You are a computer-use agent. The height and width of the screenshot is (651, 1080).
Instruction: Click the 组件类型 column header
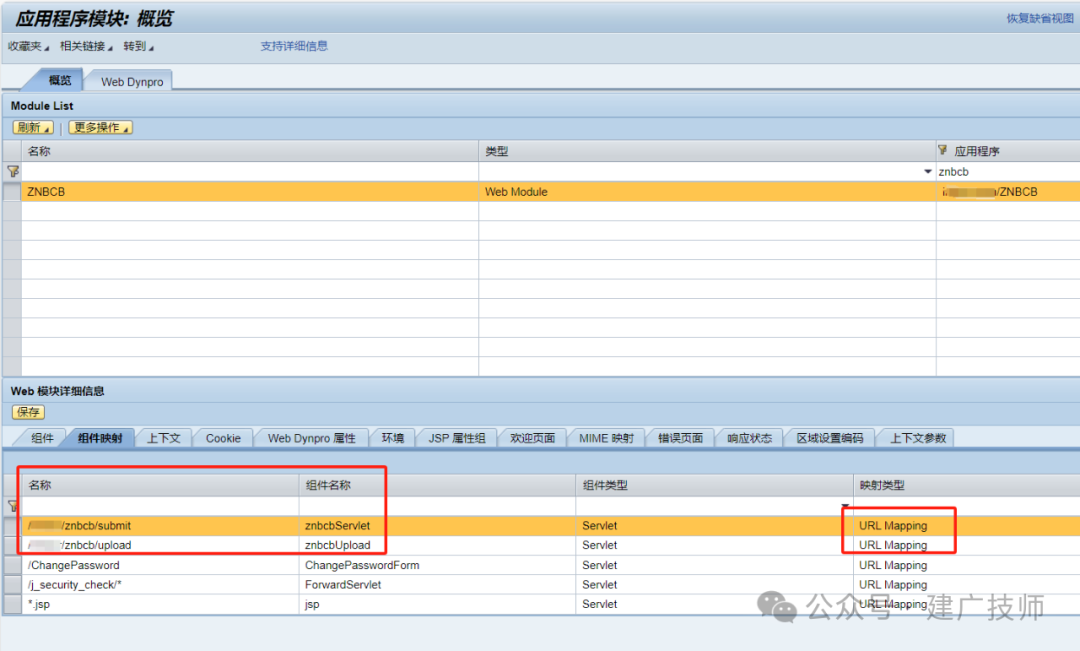click(714, 485)
